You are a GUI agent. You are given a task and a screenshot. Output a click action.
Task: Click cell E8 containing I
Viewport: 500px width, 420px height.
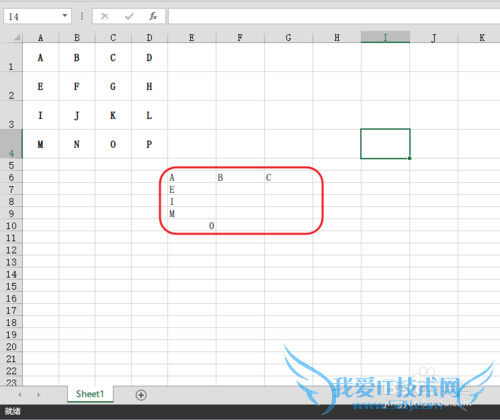(x=192, y=201)
